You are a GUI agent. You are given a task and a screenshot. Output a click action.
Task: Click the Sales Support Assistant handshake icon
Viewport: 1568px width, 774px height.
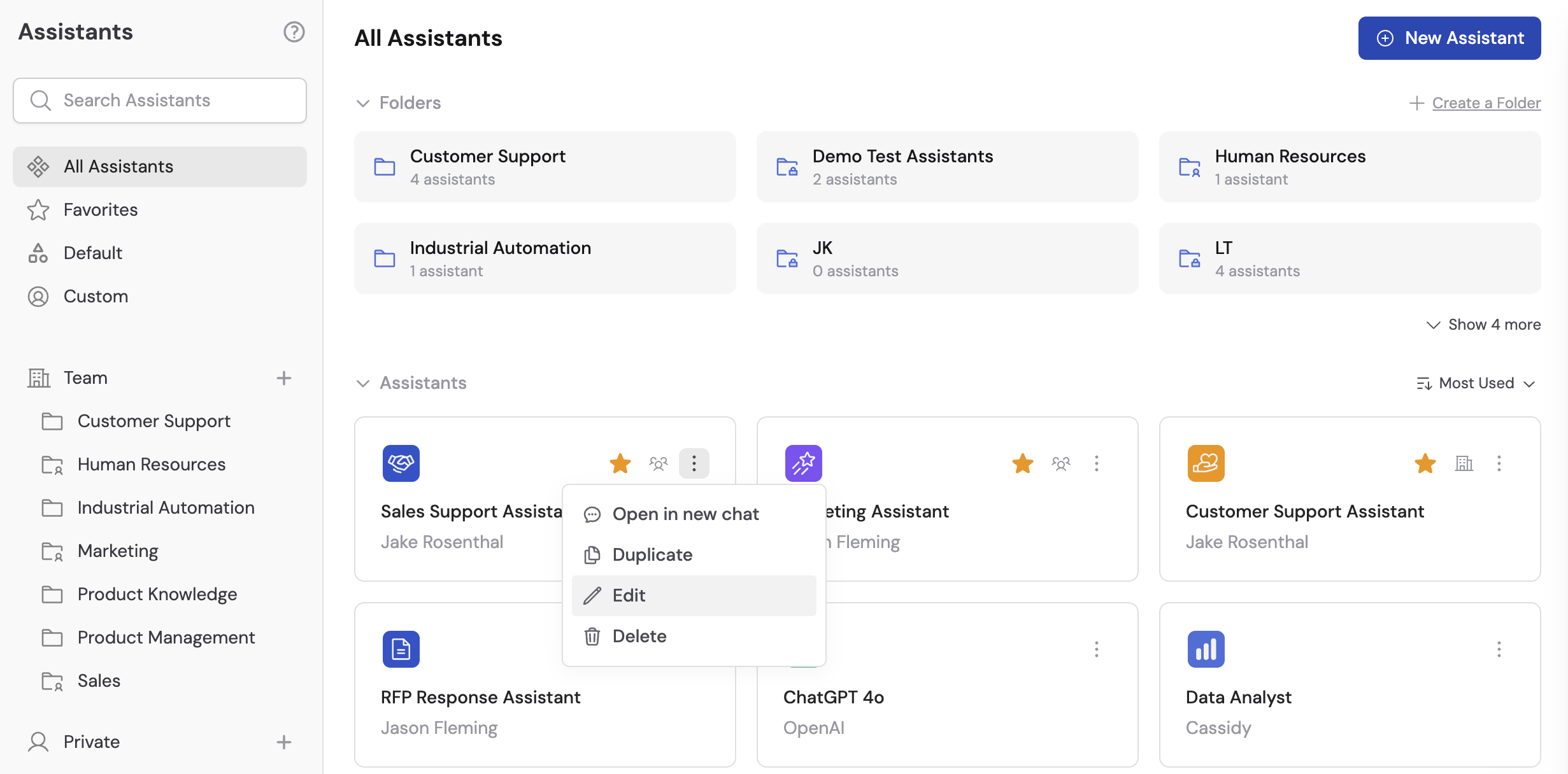(400, 463)
